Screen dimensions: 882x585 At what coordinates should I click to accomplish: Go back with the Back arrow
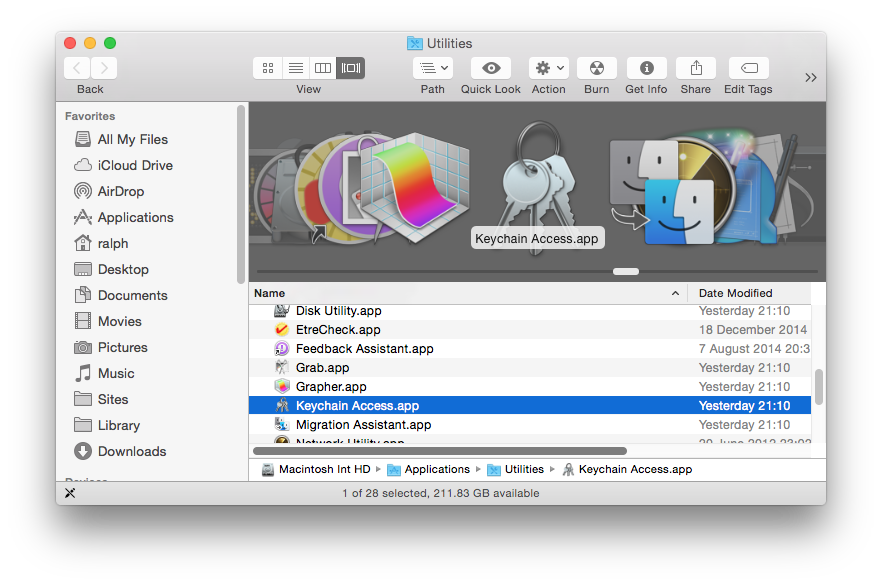point(77,68)
